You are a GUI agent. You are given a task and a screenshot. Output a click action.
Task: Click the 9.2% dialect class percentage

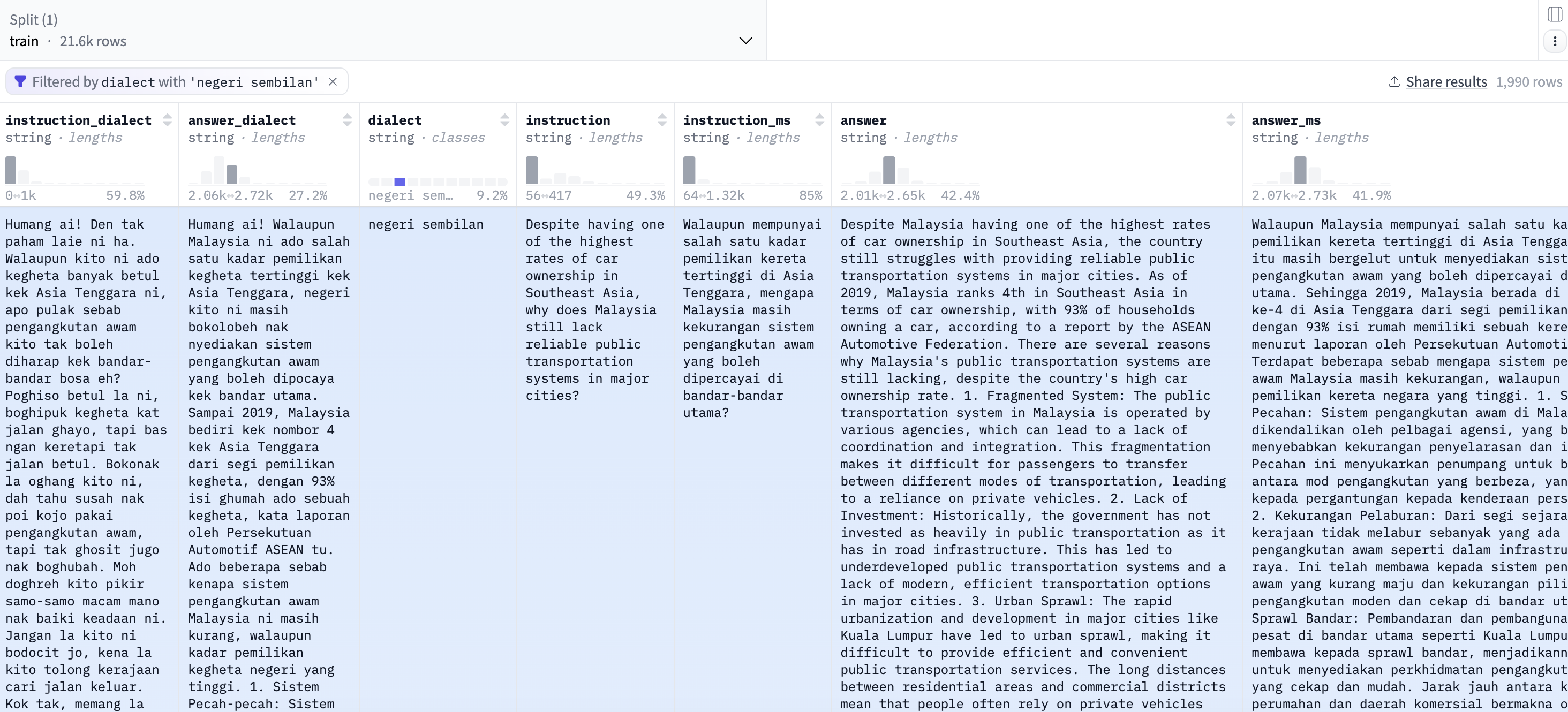click(492, 195)
